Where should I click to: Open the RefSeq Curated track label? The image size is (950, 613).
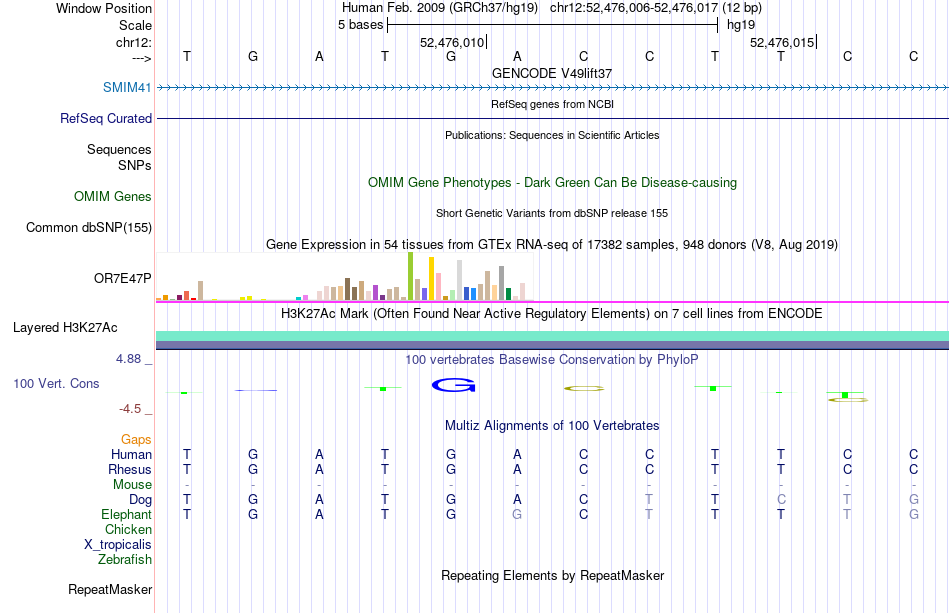click(x=105, y=118)
